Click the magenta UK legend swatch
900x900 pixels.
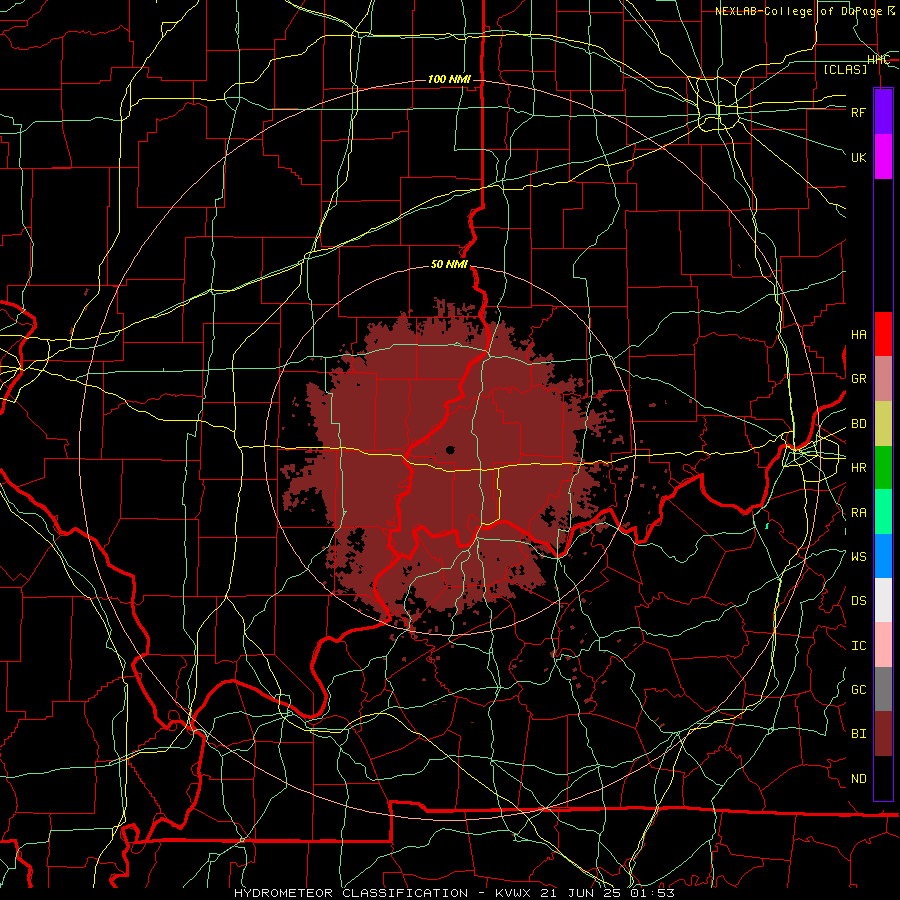(x=883, y=157)
